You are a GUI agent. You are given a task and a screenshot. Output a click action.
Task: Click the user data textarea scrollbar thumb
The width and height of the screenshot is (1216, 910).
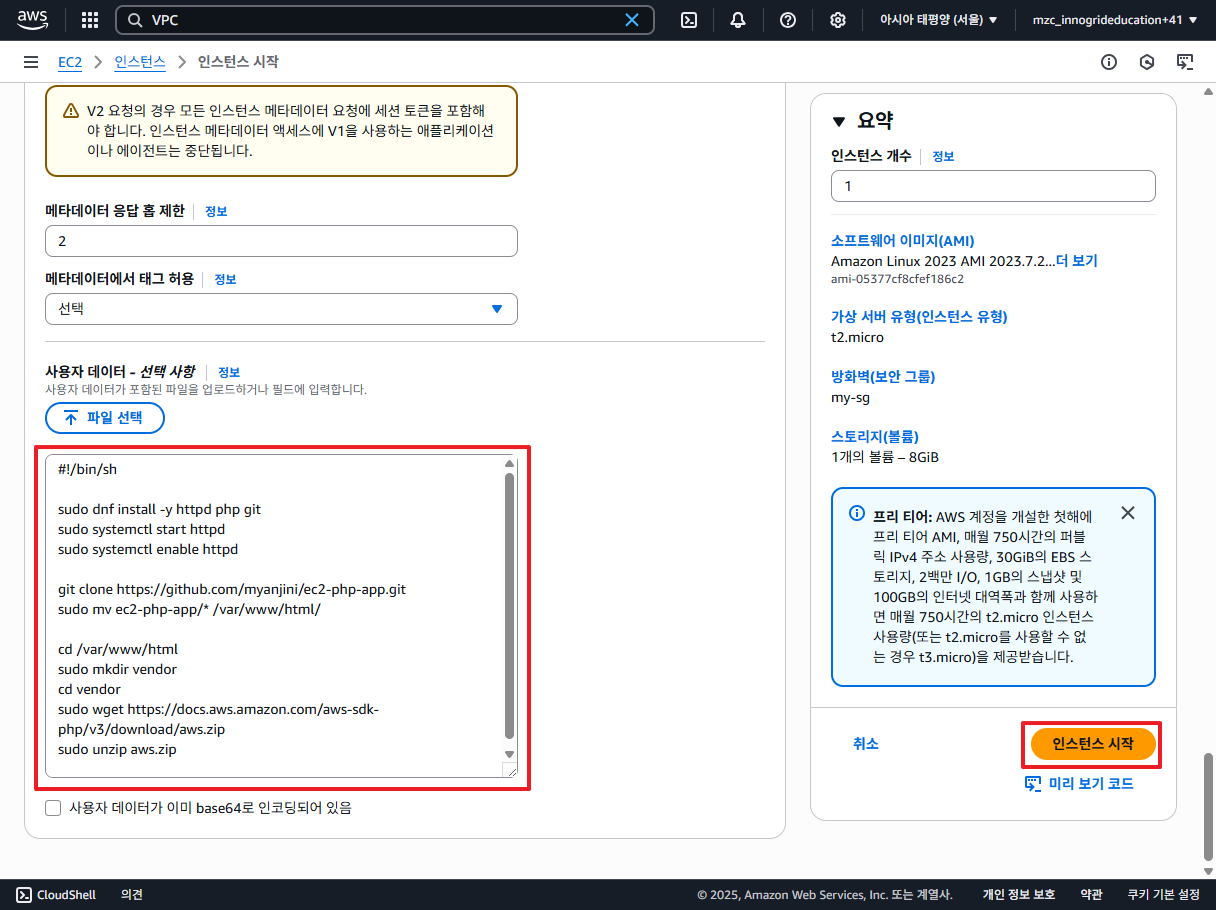(x=509, y=606)
